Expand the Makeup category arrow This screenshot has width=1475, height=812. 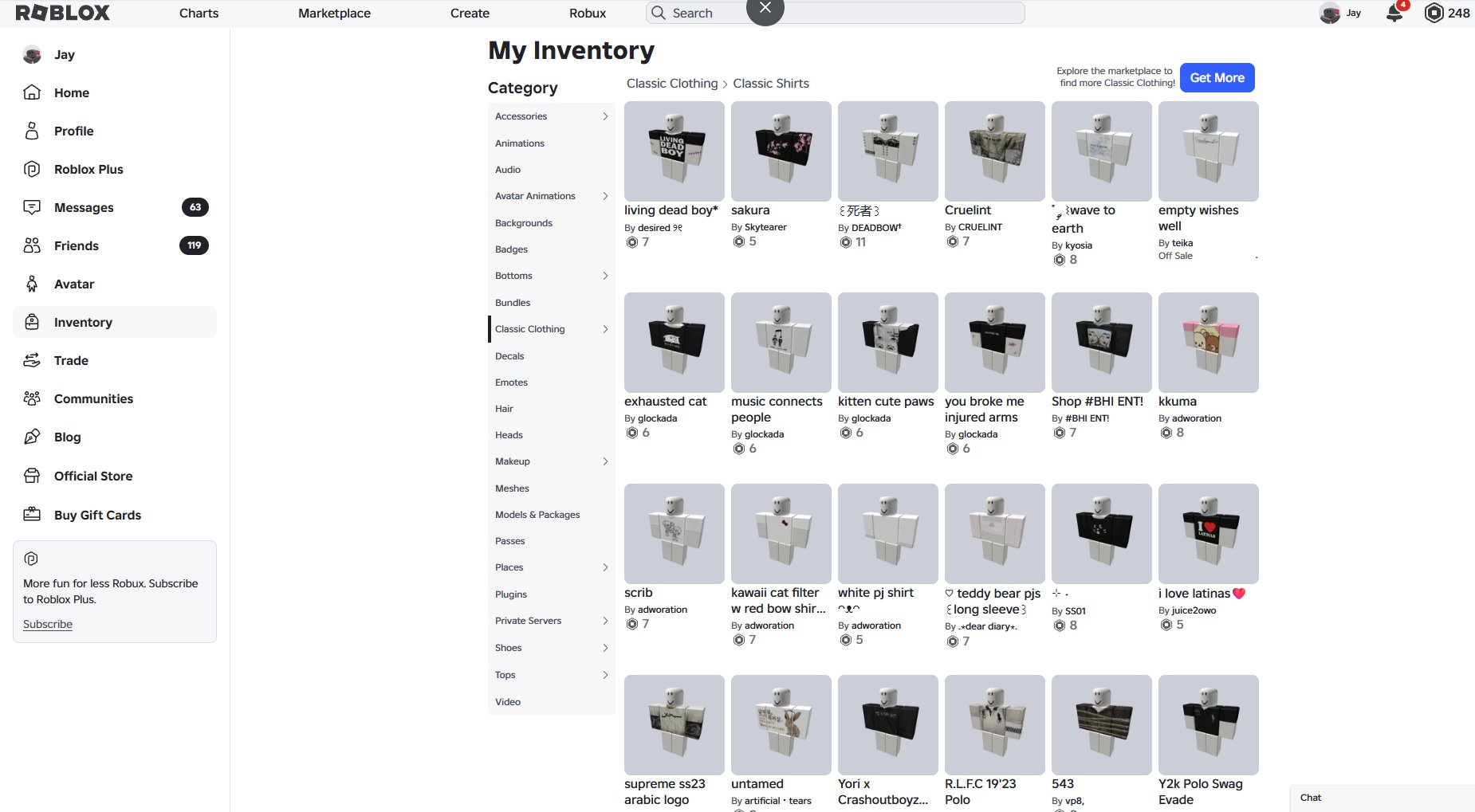[605, 461]
